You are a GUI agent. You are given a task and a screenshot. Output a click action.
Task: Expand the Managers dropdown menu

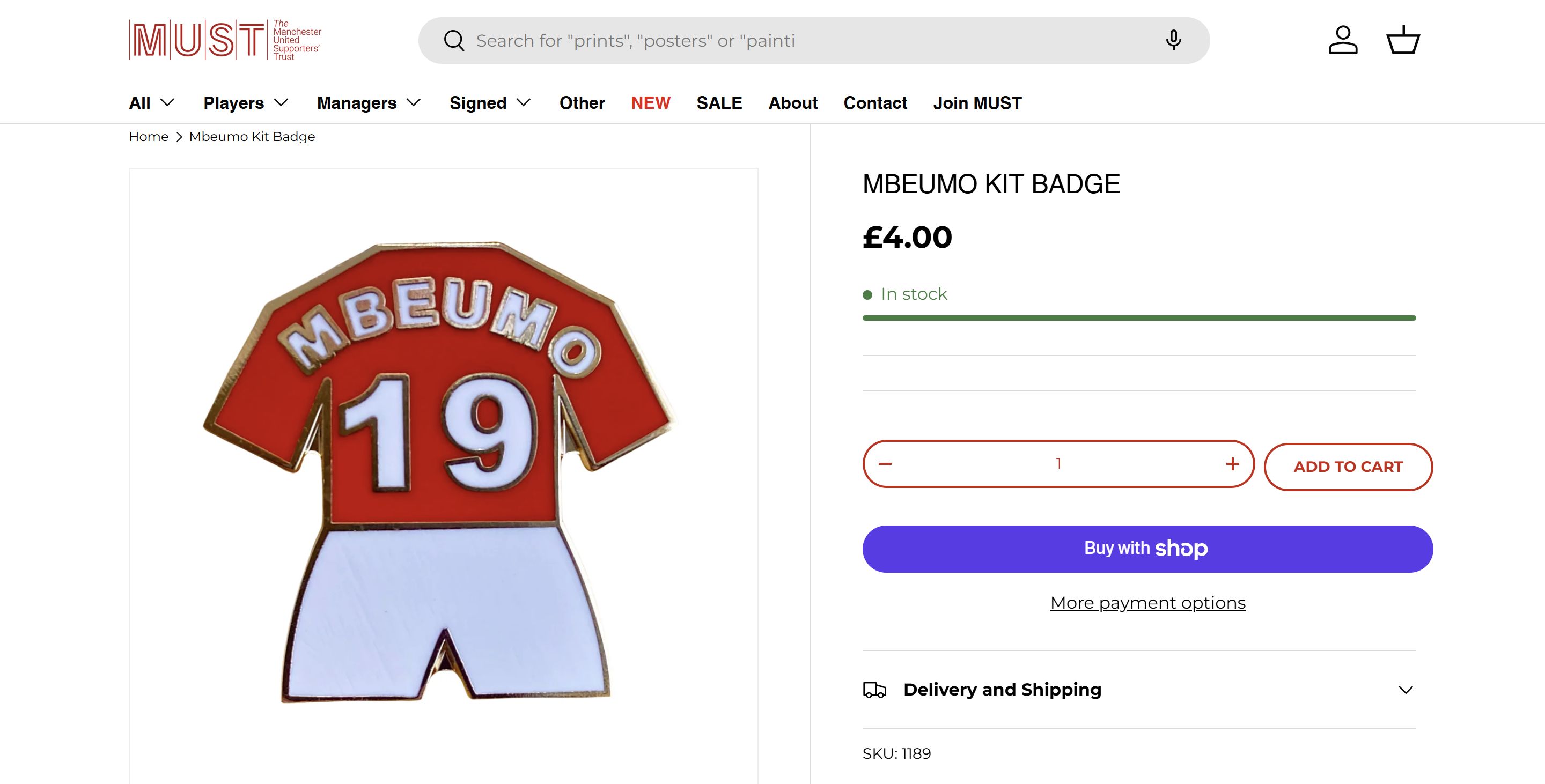point(369,103)
